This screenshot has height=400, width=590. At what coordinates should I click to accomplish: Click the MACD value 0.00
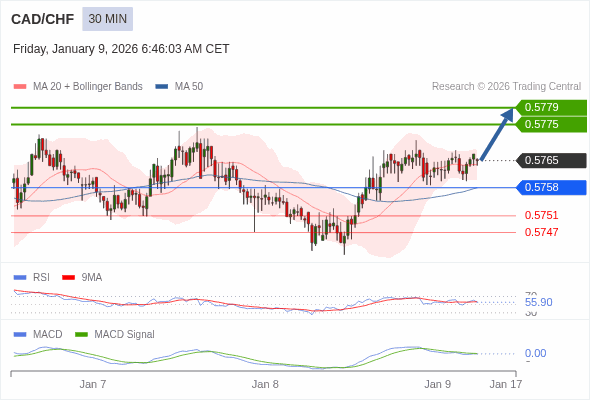(x=535, y=353)
